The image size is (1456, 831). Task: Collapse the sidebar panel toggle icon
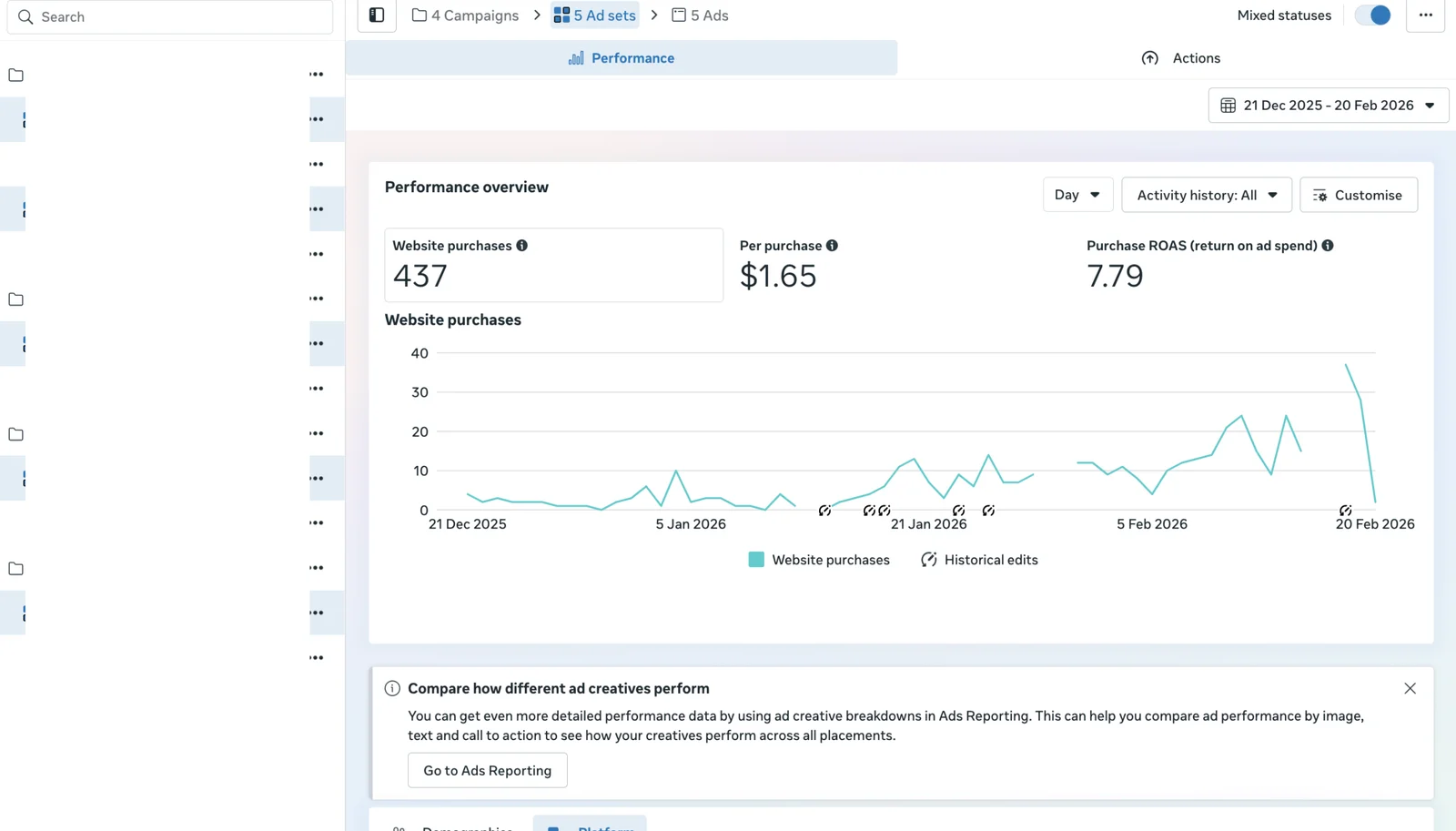377,15
